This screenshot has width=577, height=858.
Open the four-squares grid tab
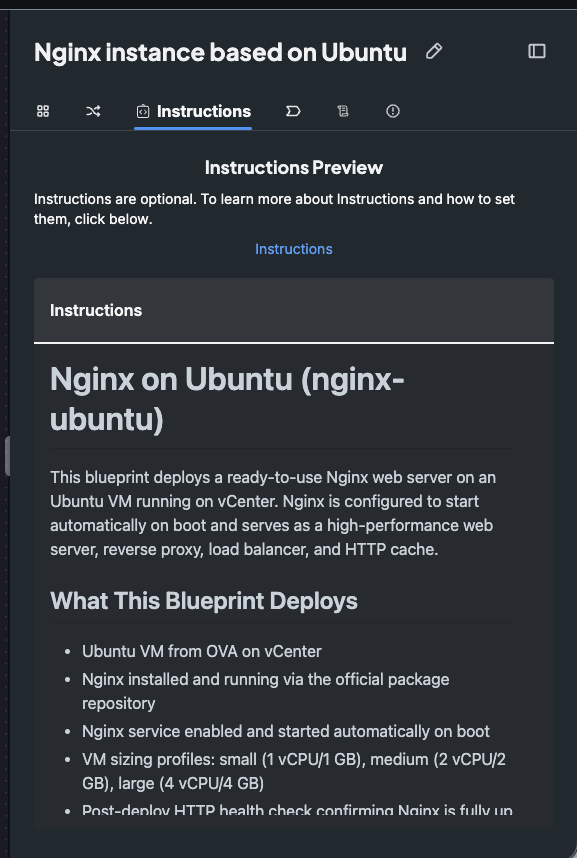(43, 111)
